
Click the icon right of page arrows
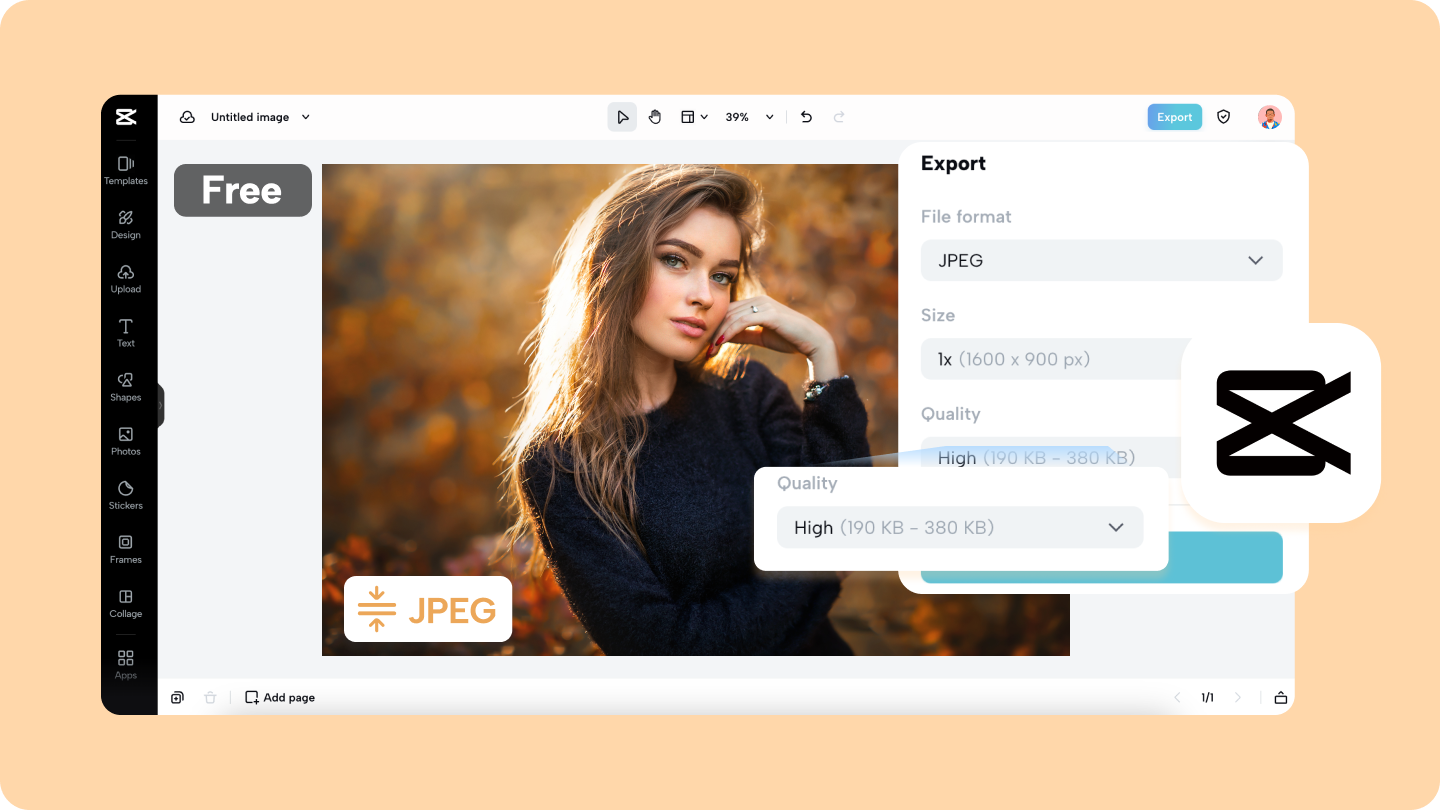click(1280, 697)
